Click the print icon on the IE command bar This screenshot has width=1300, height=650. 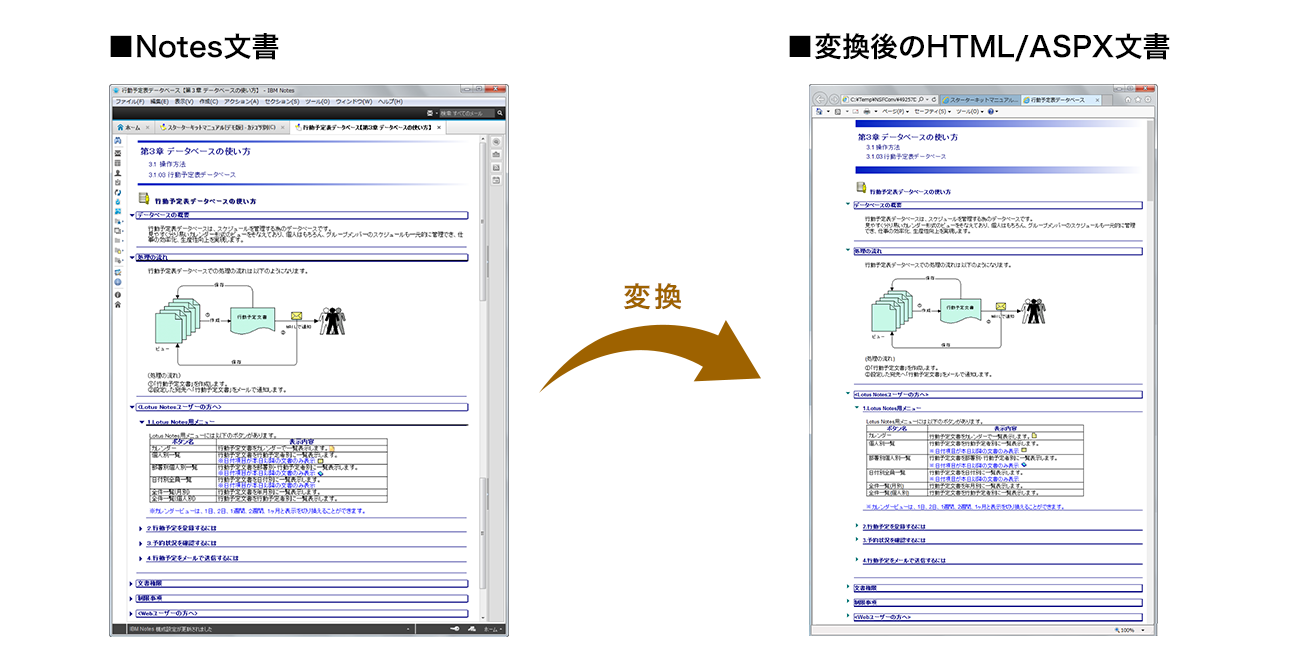pos(867,111)
